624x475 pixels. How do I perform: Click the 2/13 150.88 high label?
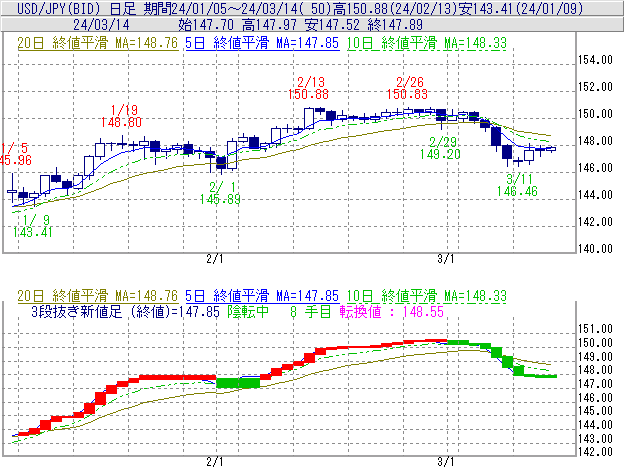point(308,88)
